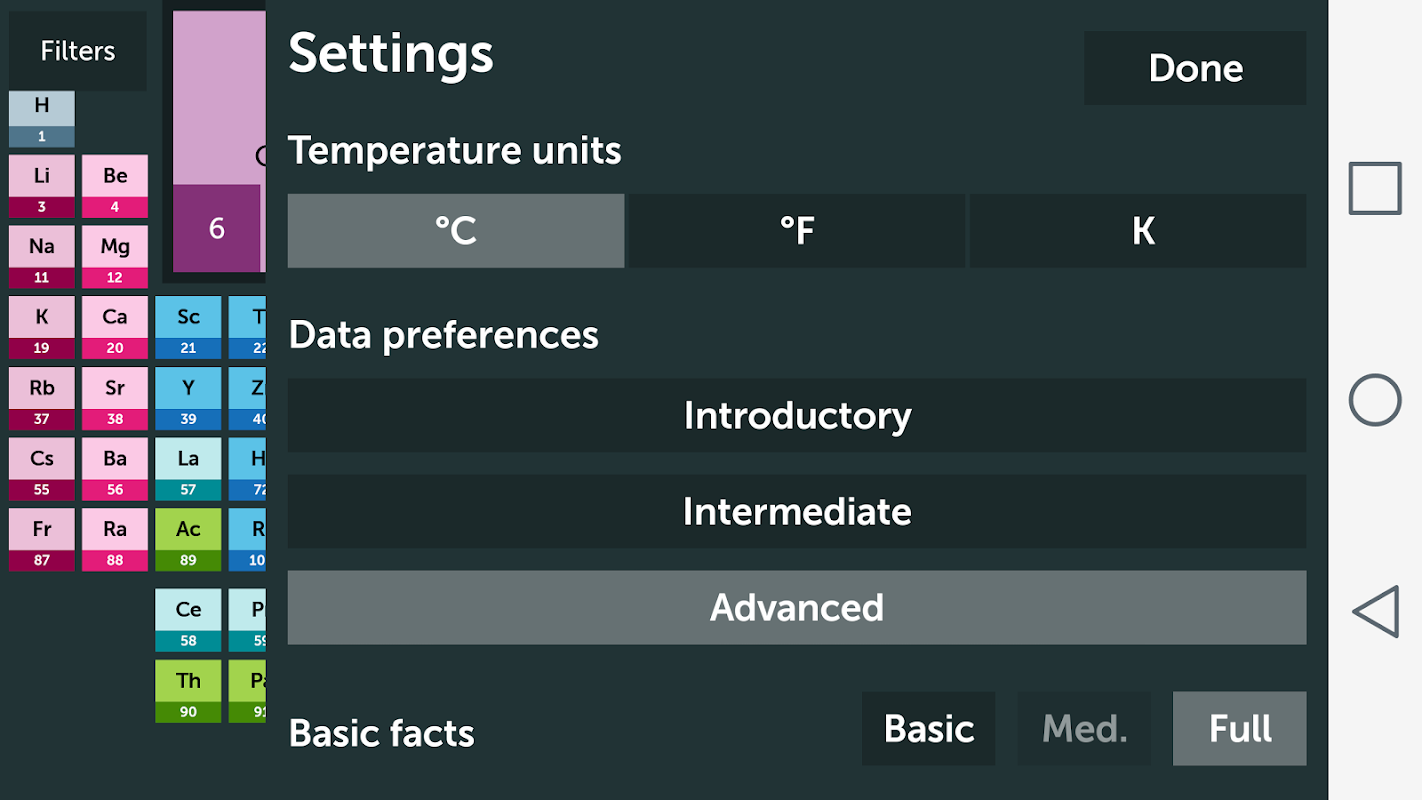Set Basic facts to Basic
Screen dimensions: 1422x800
point(928,729)
